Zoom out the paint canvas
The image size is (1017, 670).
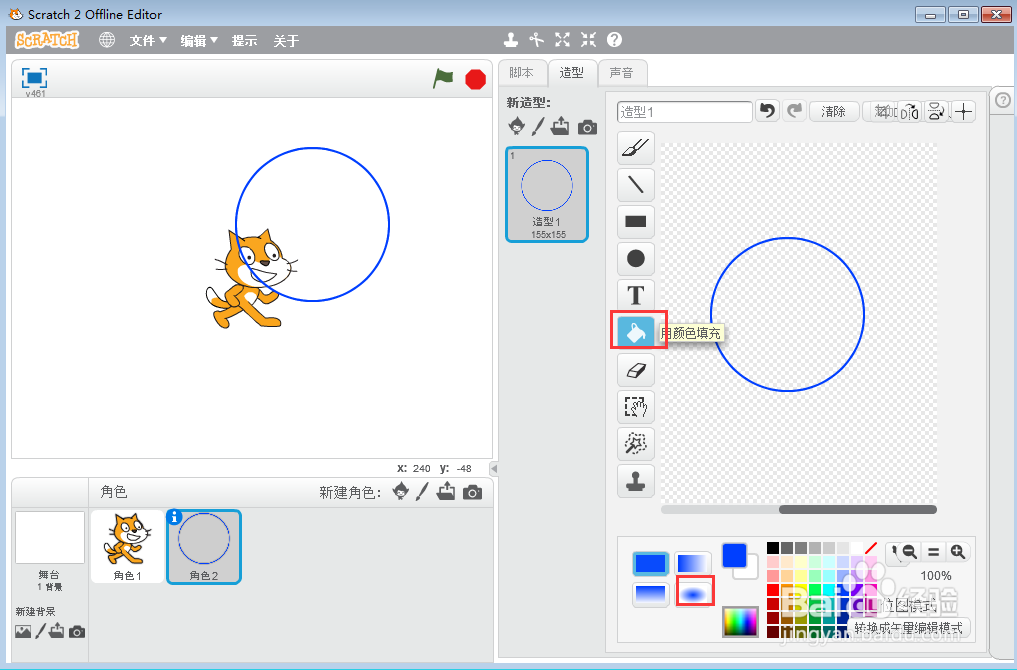coord(909,552)
